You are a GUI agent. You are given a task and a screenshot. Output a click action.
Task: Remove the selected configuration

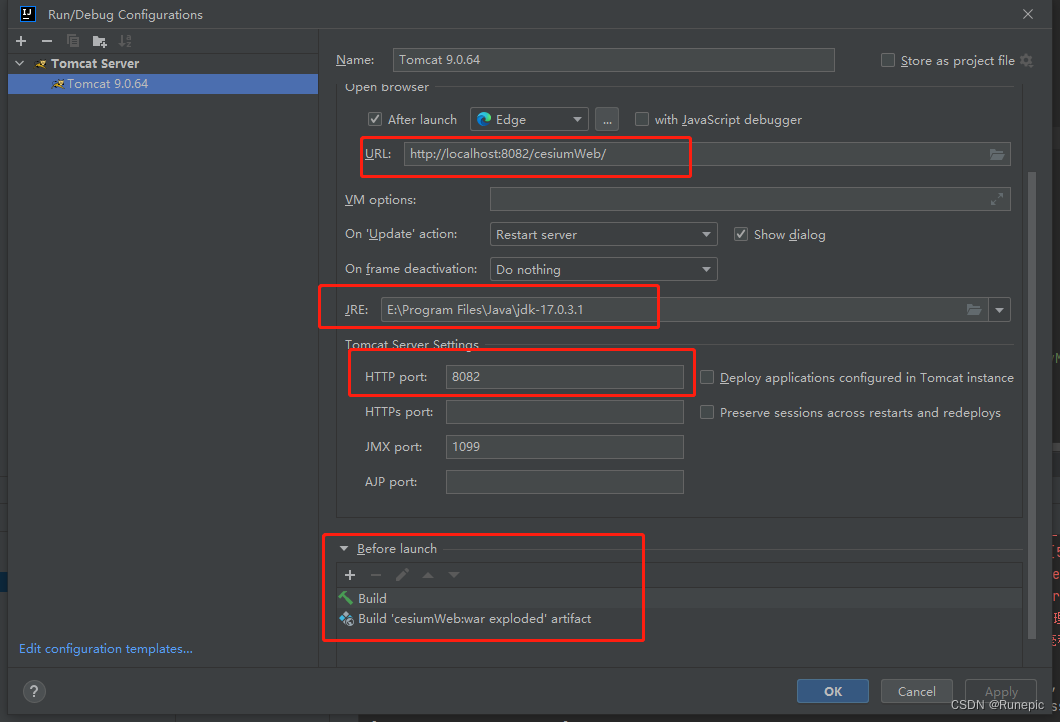pos(47,41)
